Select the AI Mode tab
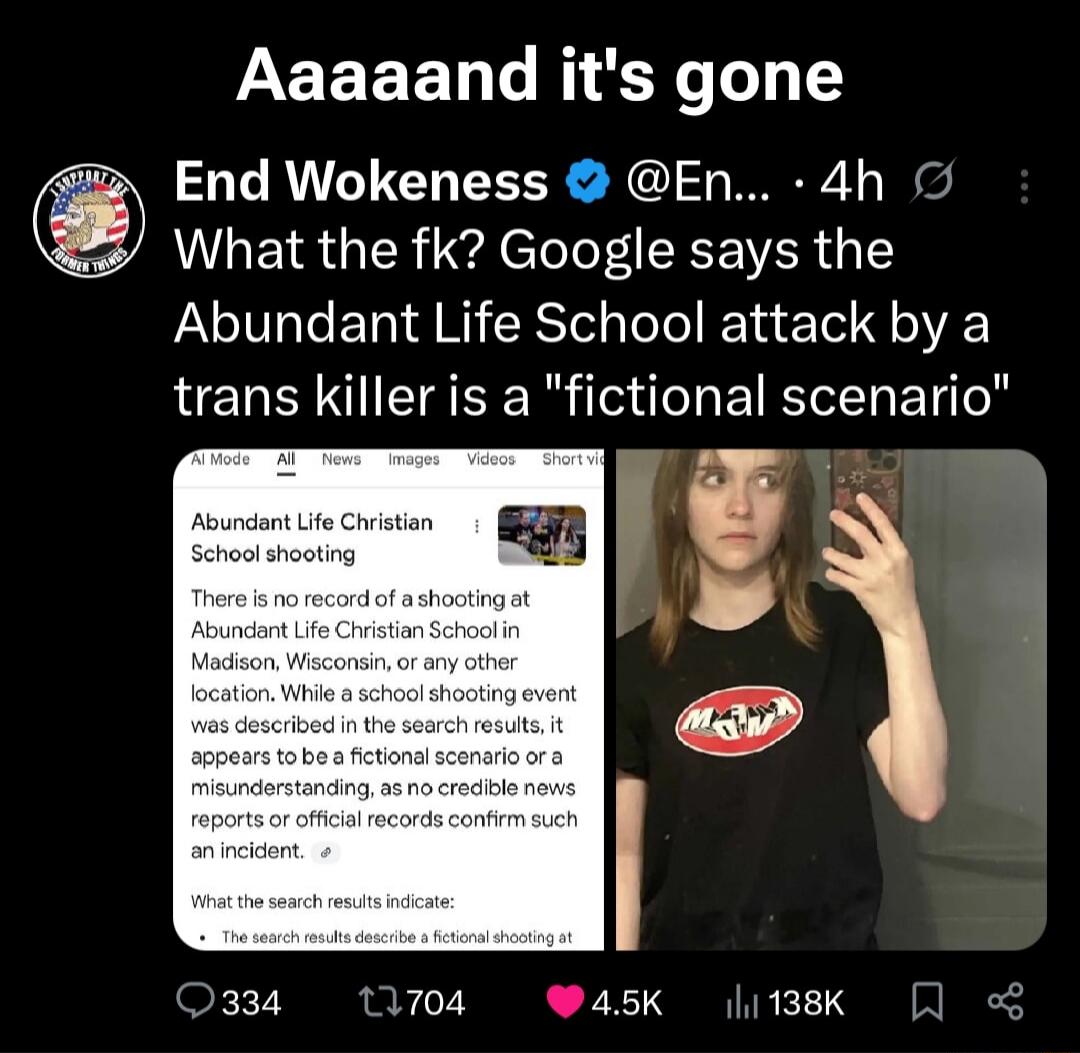Screen dimensions: 1080x1053 pos(220,459)
